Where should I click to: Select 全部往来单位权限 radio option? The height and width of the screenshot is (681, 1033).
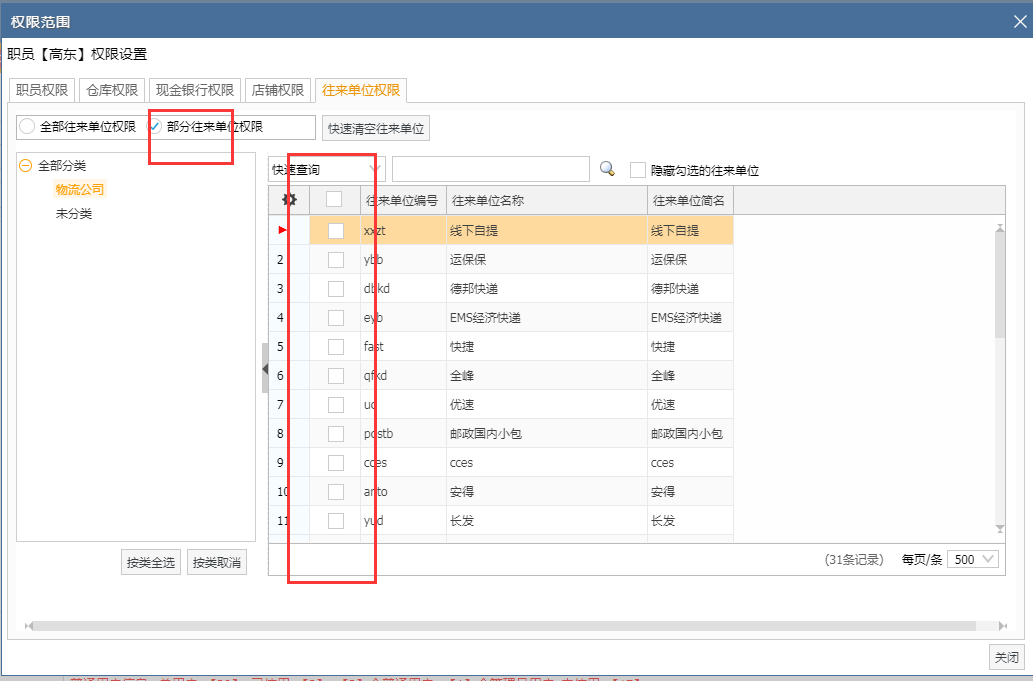tap(27, 126)
